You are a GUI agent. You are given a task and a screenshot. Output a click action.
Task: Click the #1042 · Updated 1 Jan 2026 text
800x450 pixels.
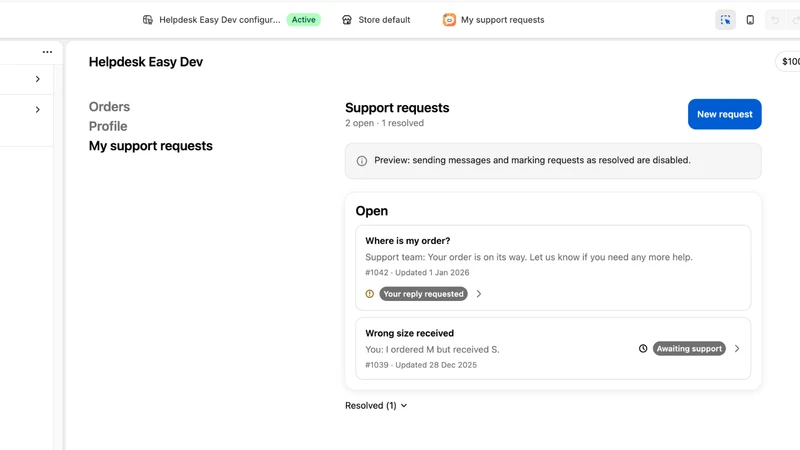click(x=417, y=272)
